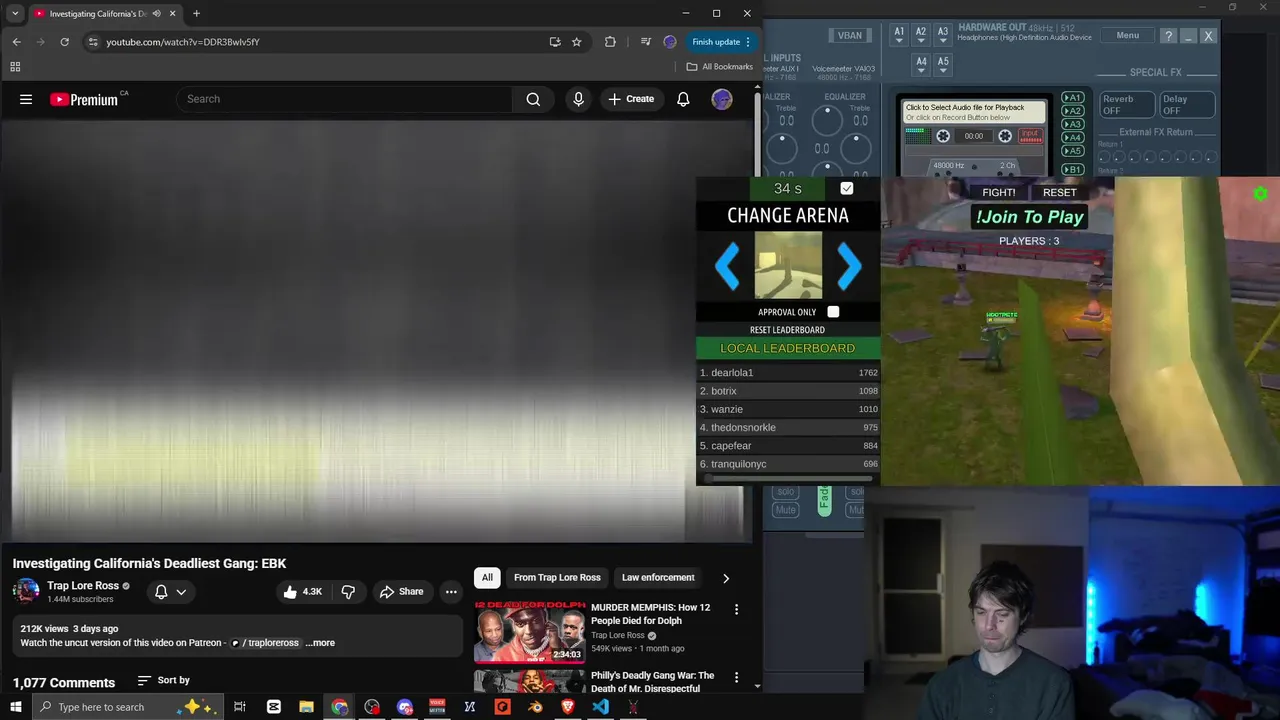Toggle Voicemeeter recorder A4 output
The image size is (1280, 720).
pyautogui.click(x=1072, y=137)
